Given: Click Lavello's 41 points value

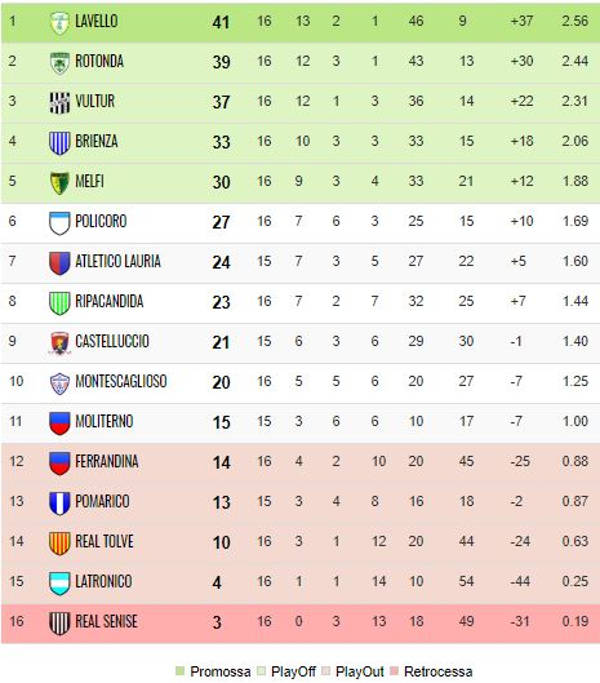Looking at the screenshot, I should (x=221, y=22).
